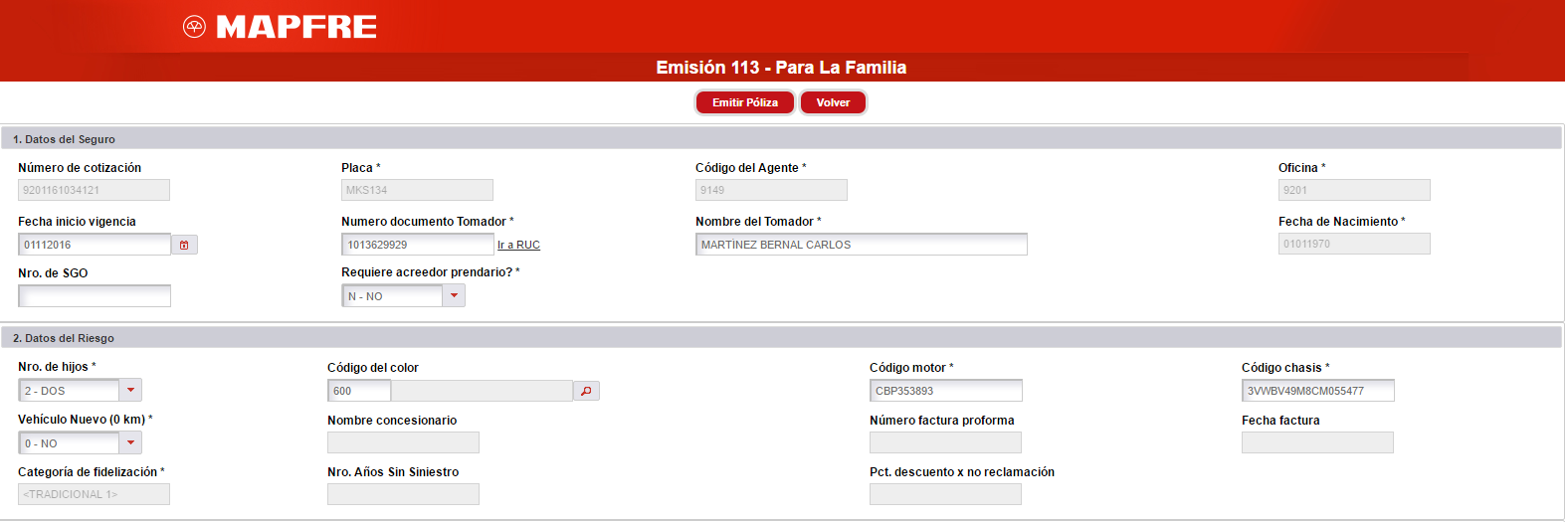Screen dimensions: 1568x522
Task: Click the Fecha factura field
Action: 1317,442
